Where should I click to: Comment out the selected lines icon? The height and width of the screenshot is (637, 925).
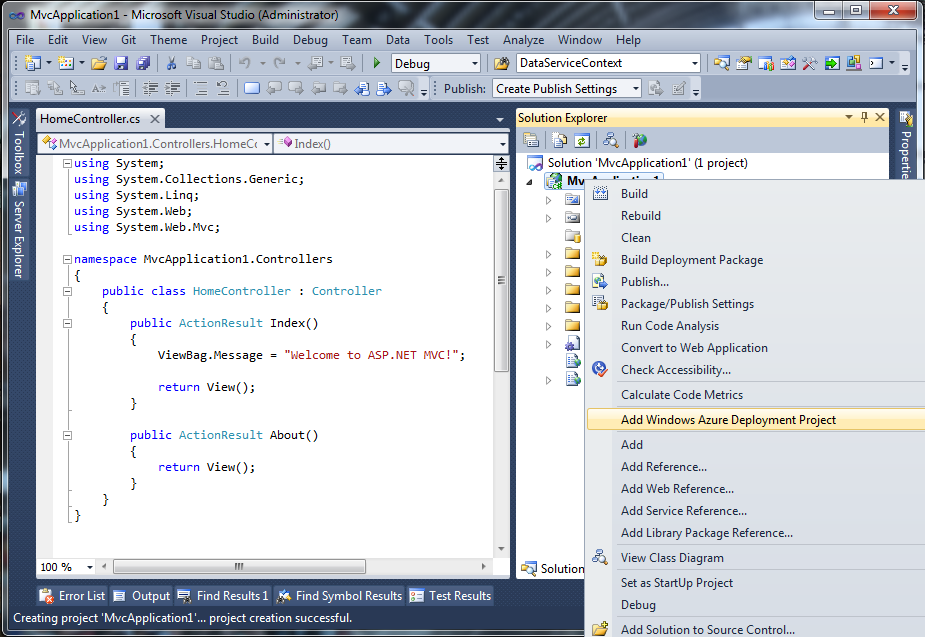[201, 88]
